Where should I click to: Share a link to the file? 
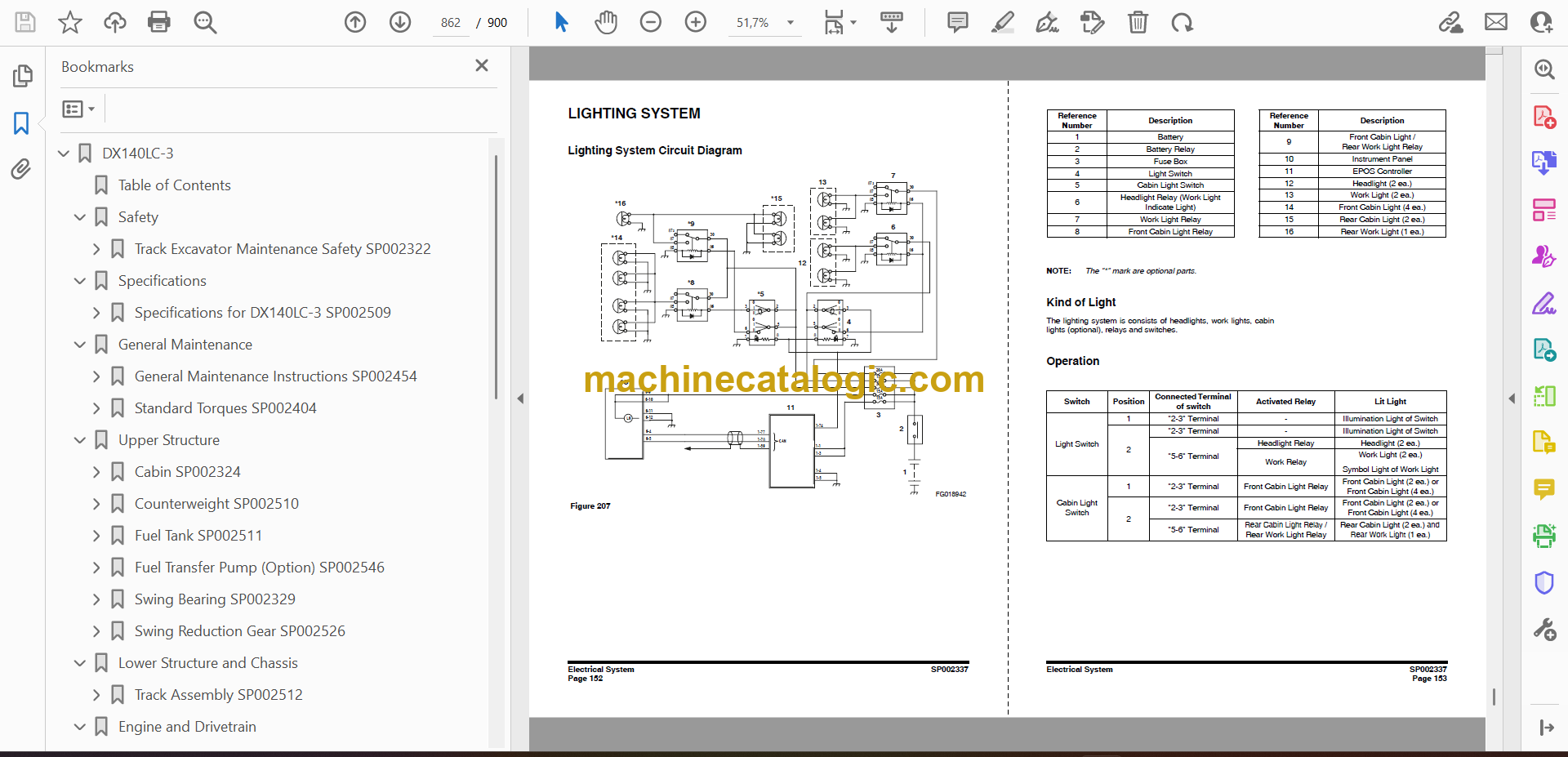(1451, 22)
